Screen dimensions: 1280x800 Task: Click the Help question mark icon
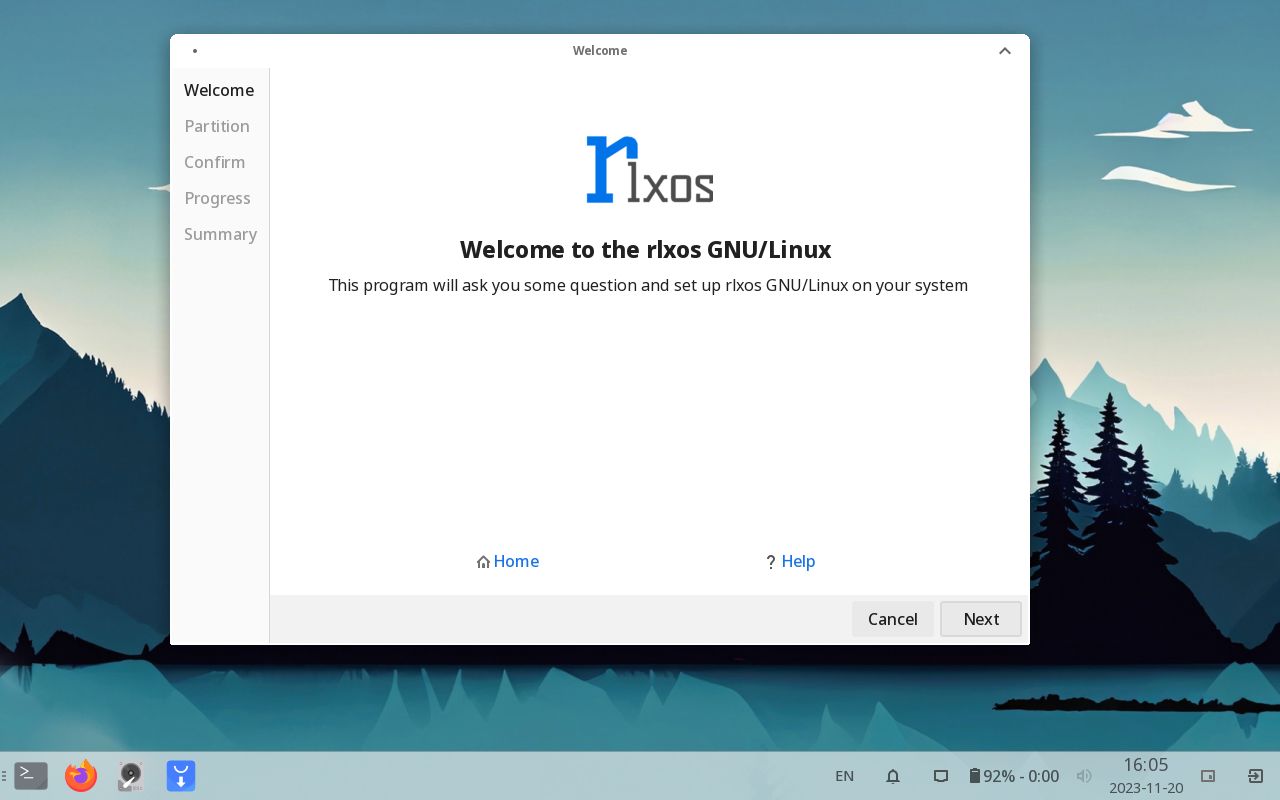(x=770, y=562)
